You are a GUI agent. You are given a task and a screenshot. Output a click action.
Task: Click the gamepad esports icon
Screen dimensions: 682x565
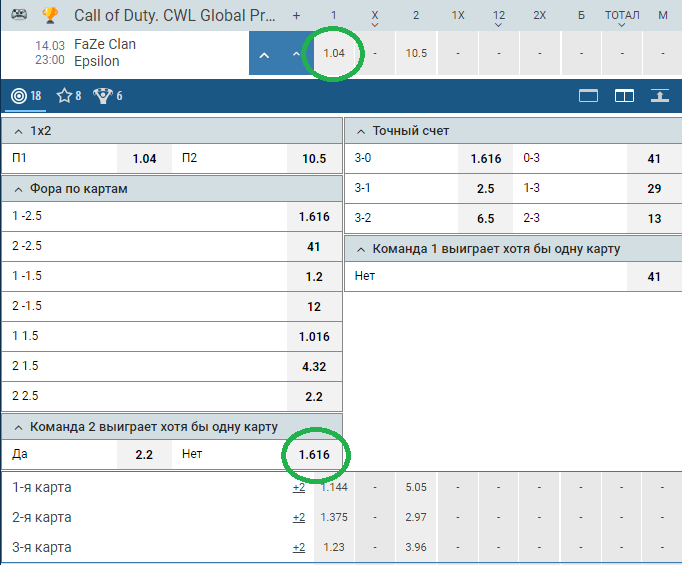[x=19, y=15]
